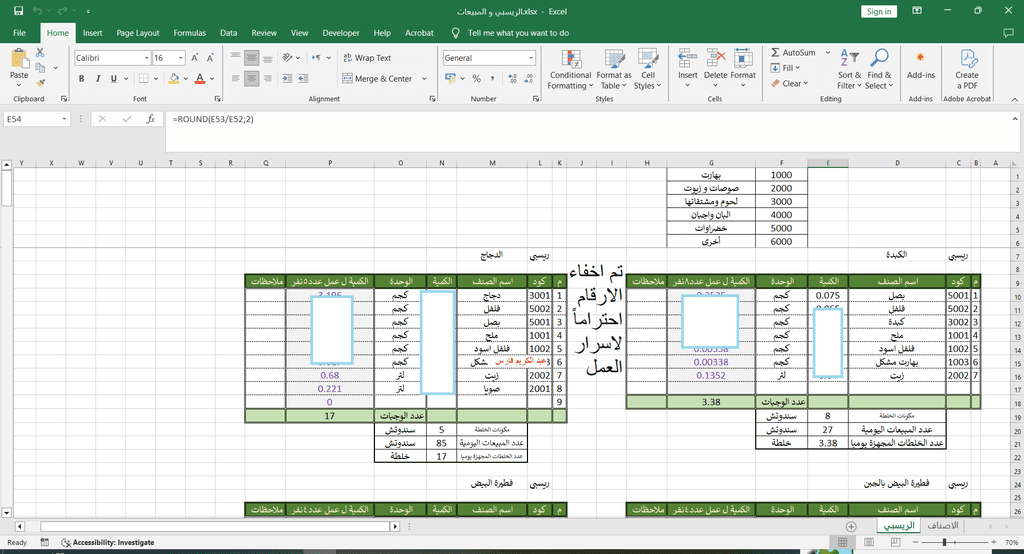Click Decrease Decimal icon

pos(529,78)
